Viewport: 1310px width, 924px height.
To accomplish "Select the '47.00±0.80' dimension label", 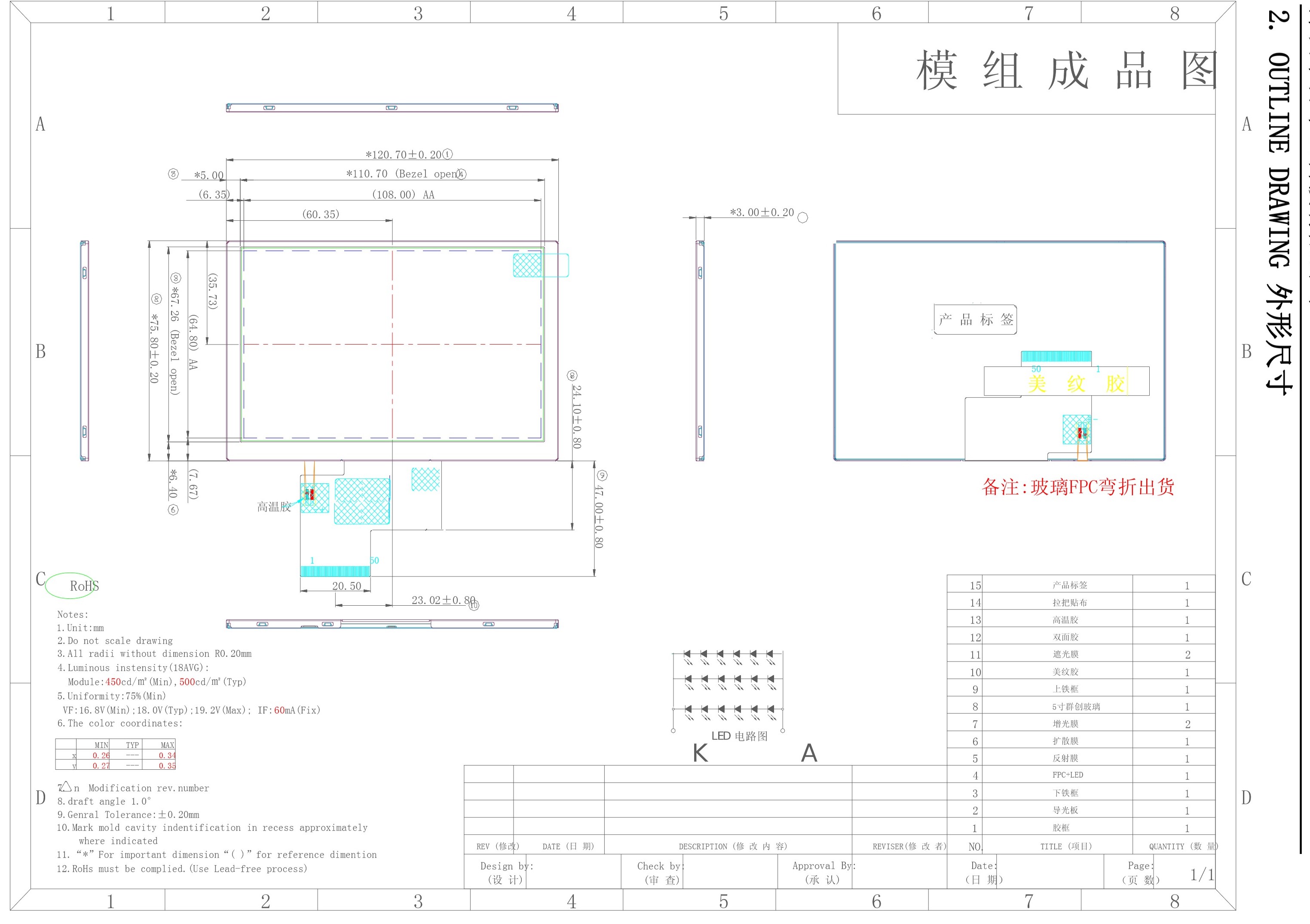I will pyautogui.click(x=599, y=517).
